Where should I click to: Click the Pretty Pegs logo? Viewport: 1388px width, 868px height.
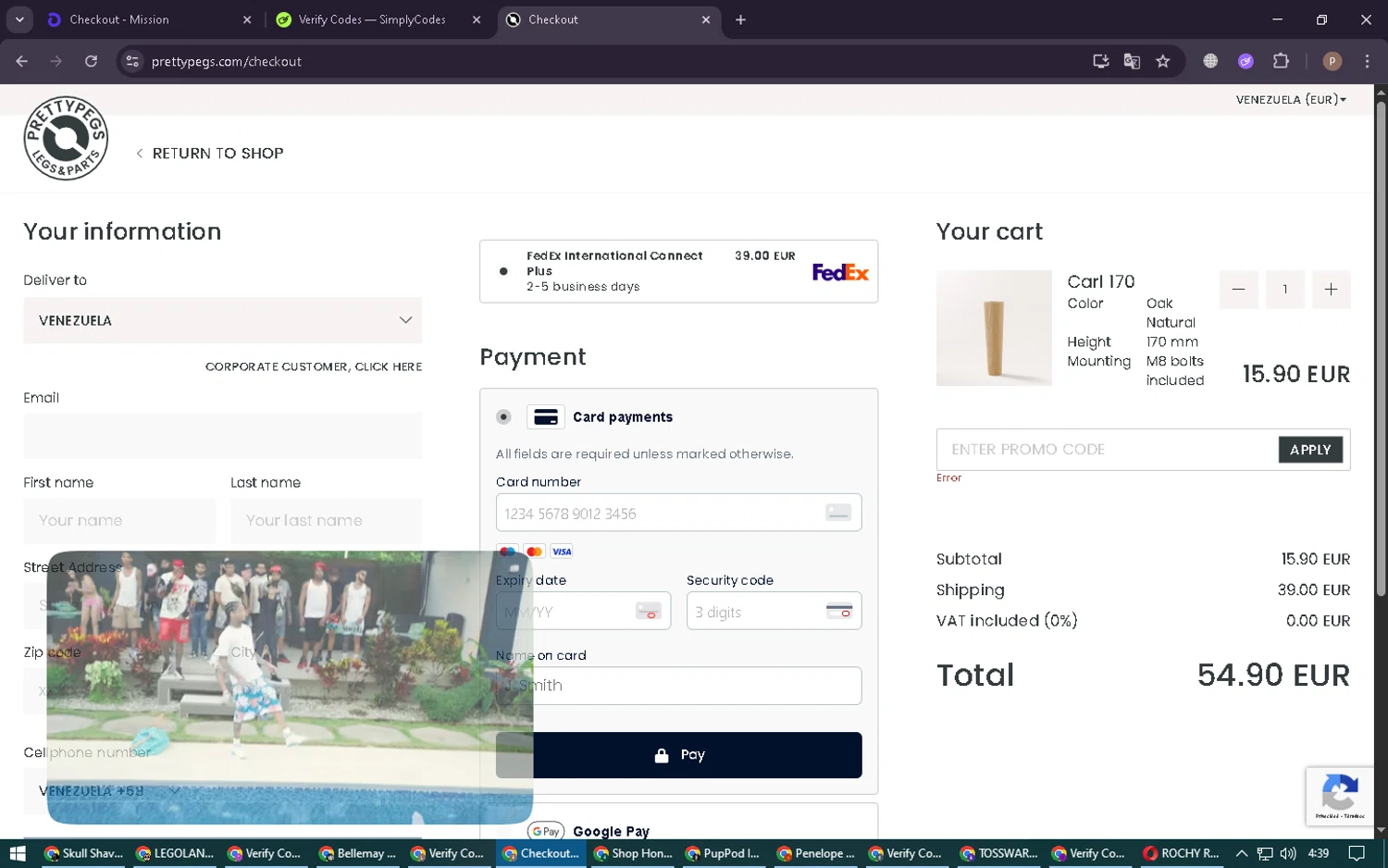[x=66, y=138]
